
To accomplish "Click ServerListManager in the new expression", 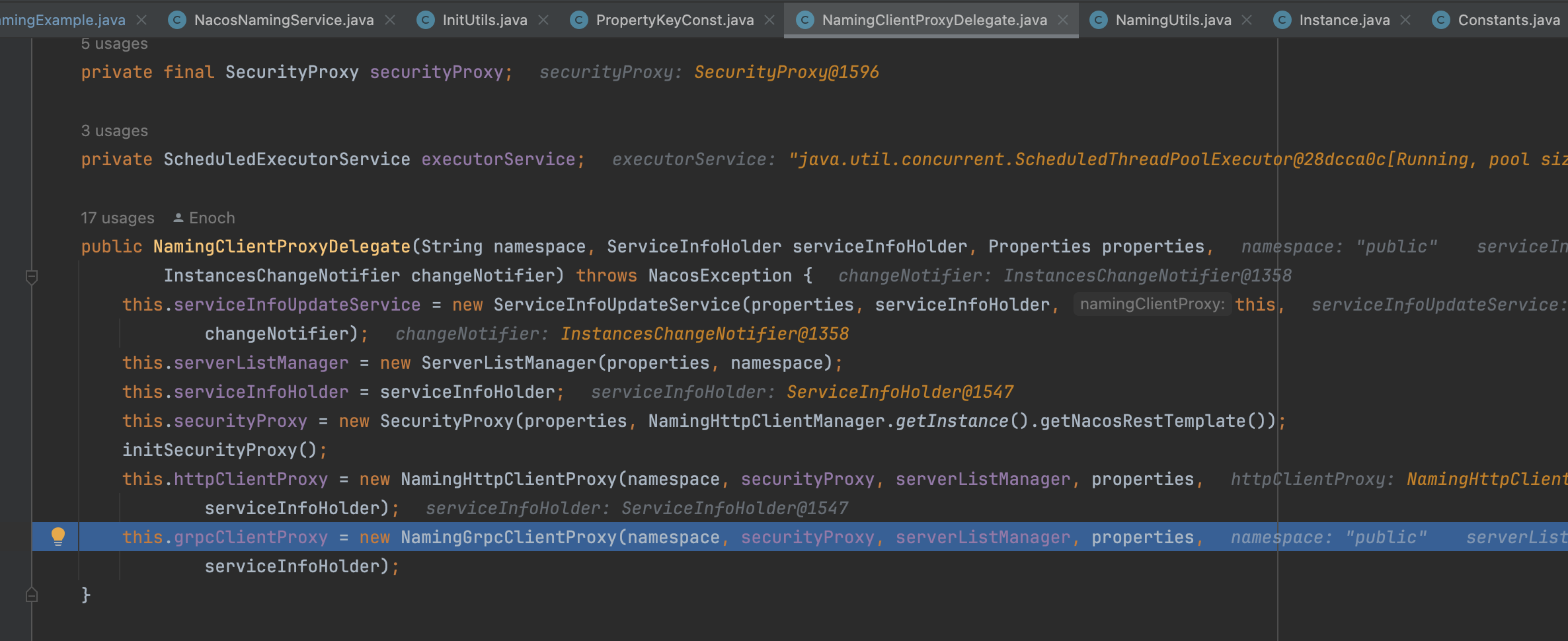I will 509,363.
